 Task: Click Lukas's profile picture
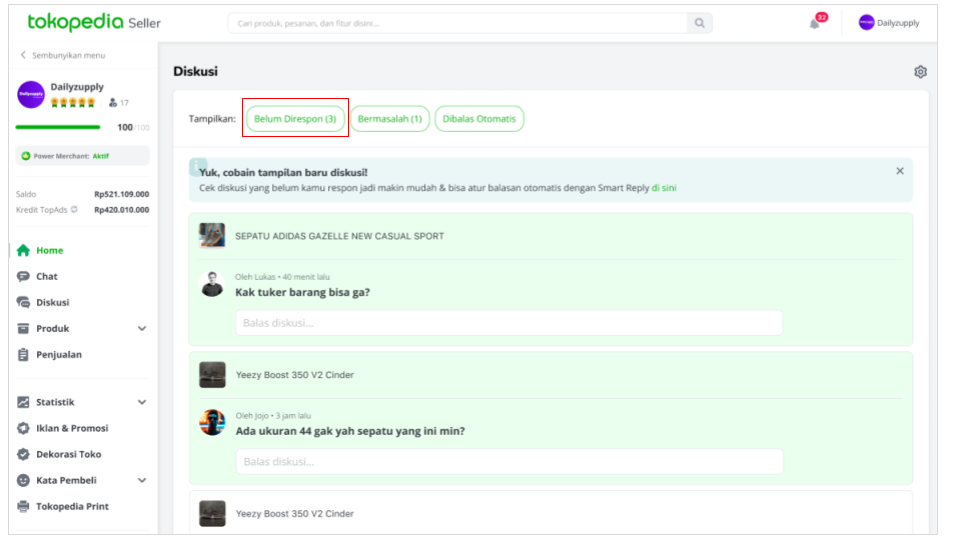click(x=212, y=284)
